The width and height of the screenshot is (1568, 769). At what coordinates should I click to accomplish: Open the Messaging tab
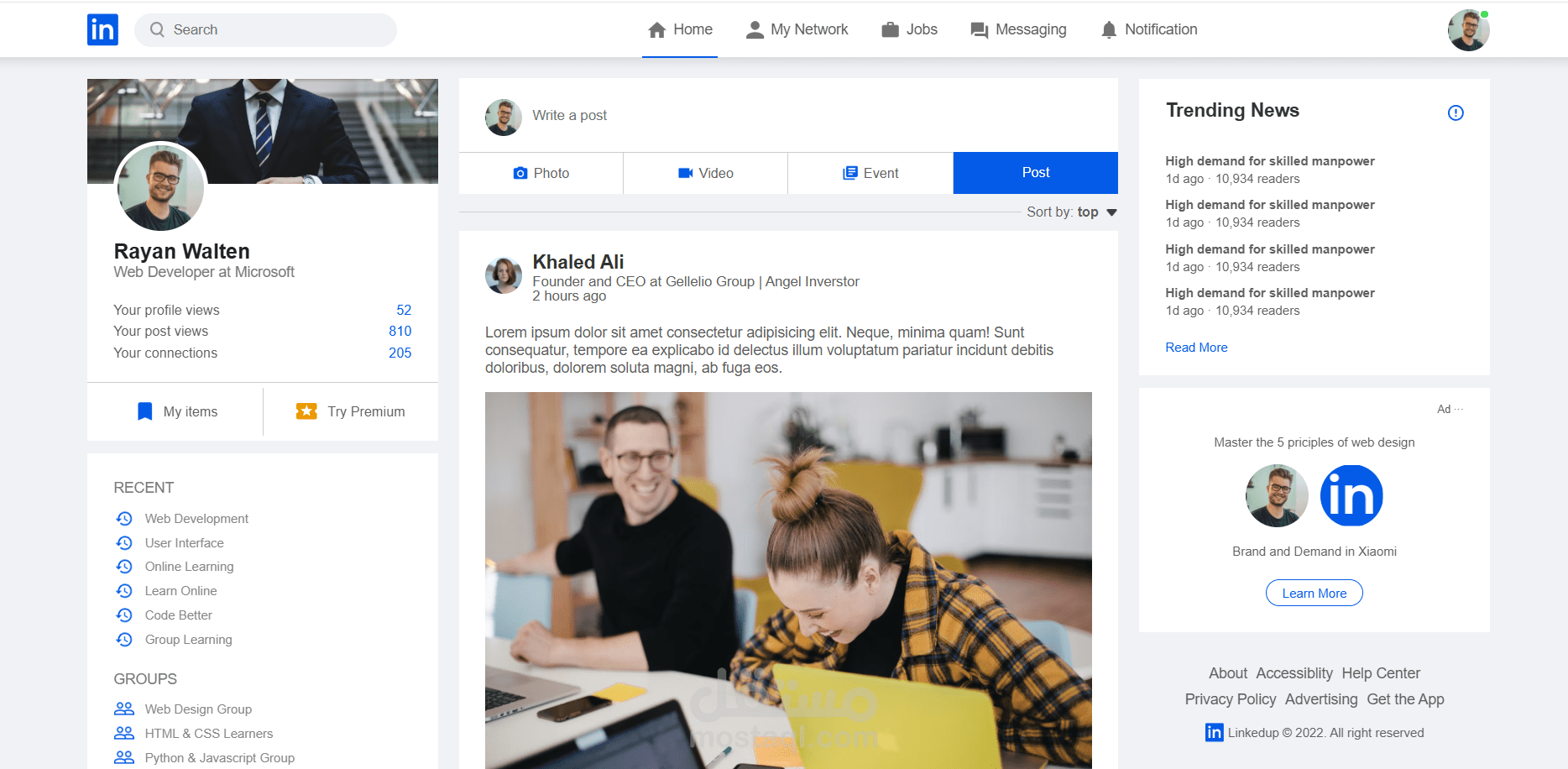pos(1018,30)
